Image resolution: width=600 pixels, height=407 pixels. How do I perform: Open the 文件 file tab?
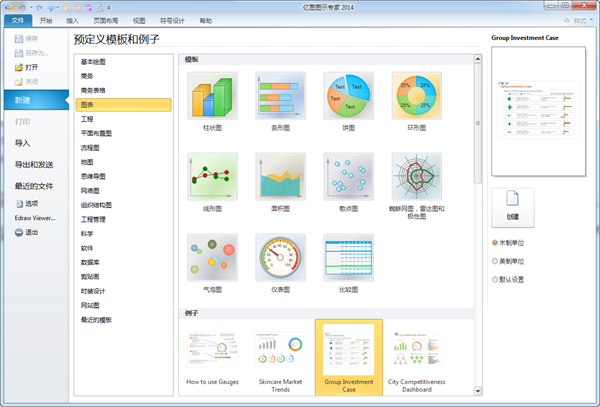pos(18,21)
